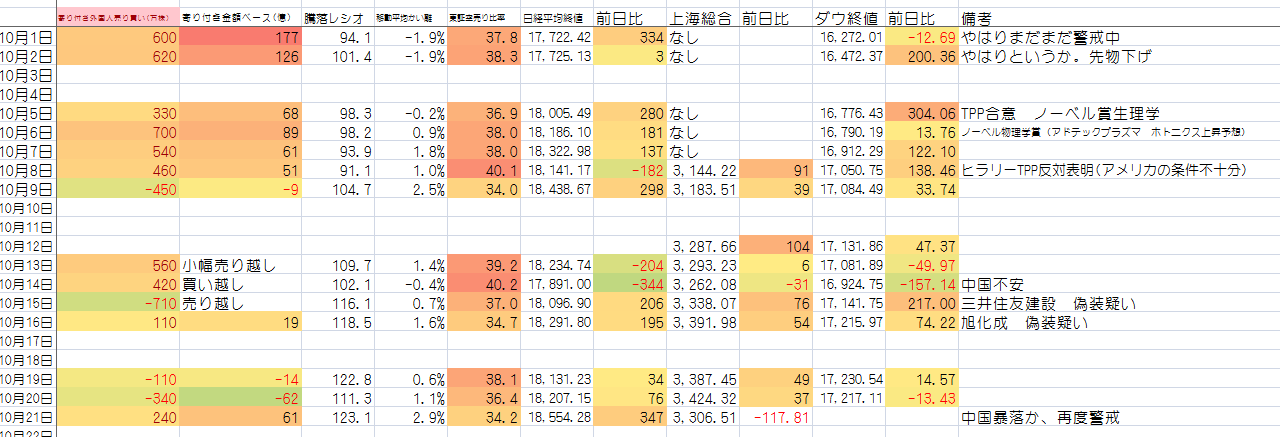Click Dow close value 17,050.75
Image resolution: width=1280 pixels, height=437 pixels.
[x=850, y=170]
